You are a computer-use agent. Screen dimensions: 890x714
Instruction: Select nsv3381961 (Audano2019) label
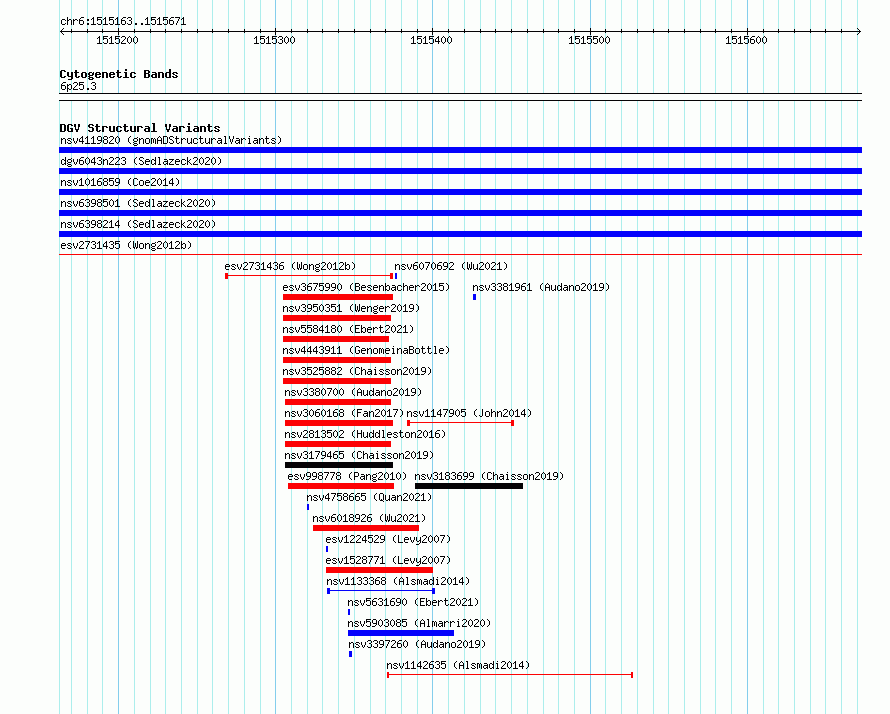pyautogui.click(x=541, y=287)
